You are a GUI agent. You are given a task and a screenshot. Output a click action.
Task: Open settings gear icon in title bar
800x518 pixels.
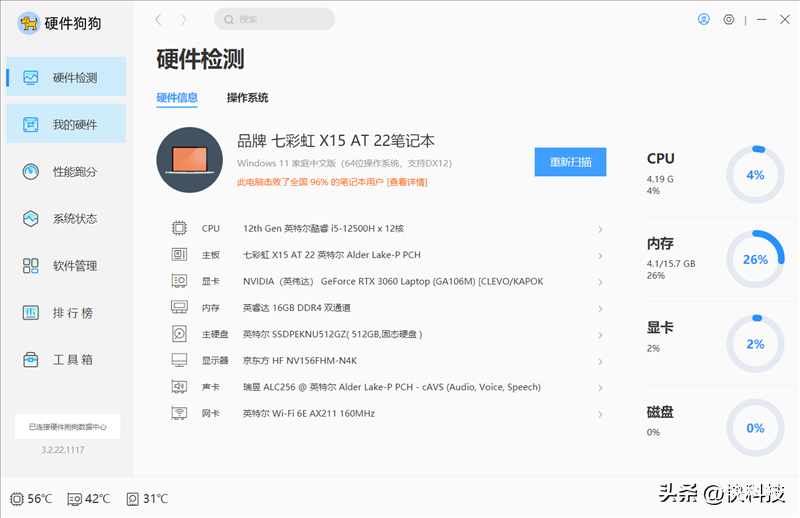[x=729, y=19]
